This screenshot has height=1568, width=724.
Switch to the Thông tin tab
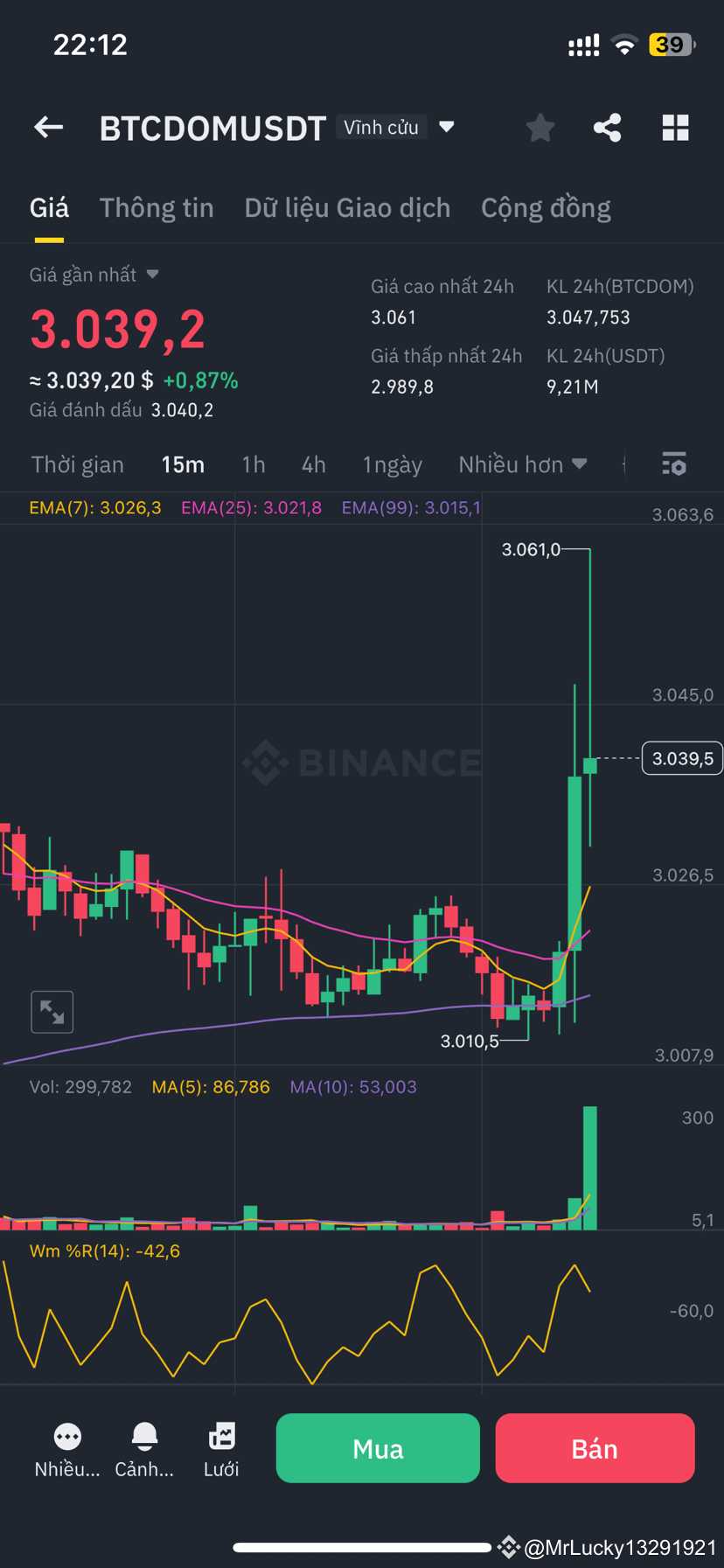(157, 207)
